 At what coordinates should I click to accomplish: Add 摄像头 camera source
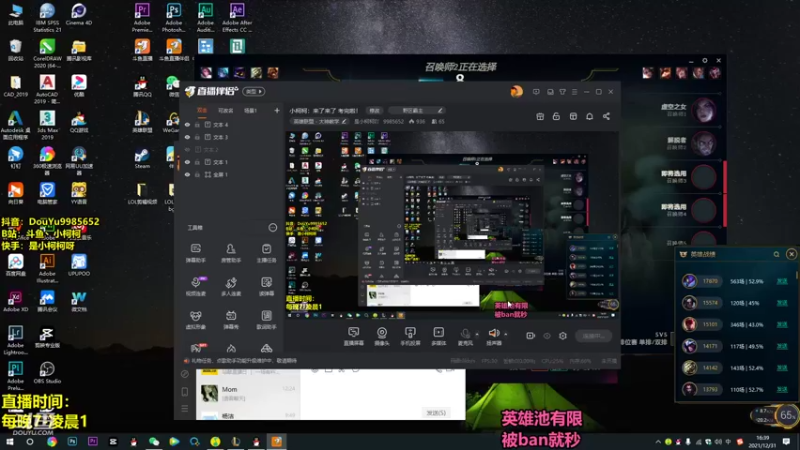382,336
